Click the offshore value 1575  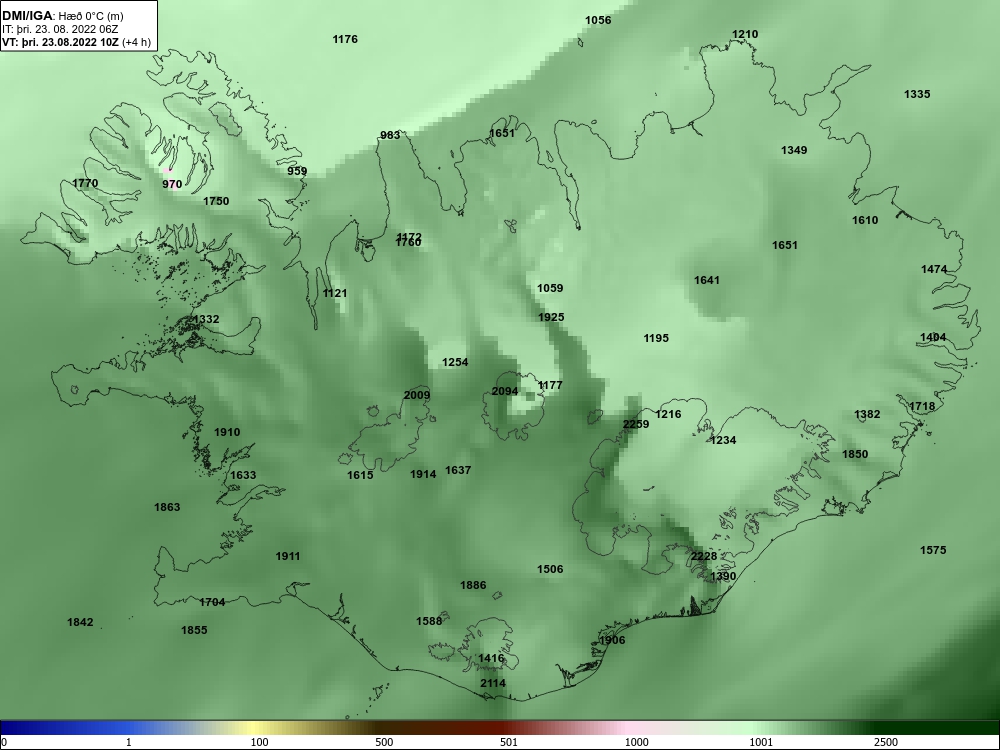point(933,550)
